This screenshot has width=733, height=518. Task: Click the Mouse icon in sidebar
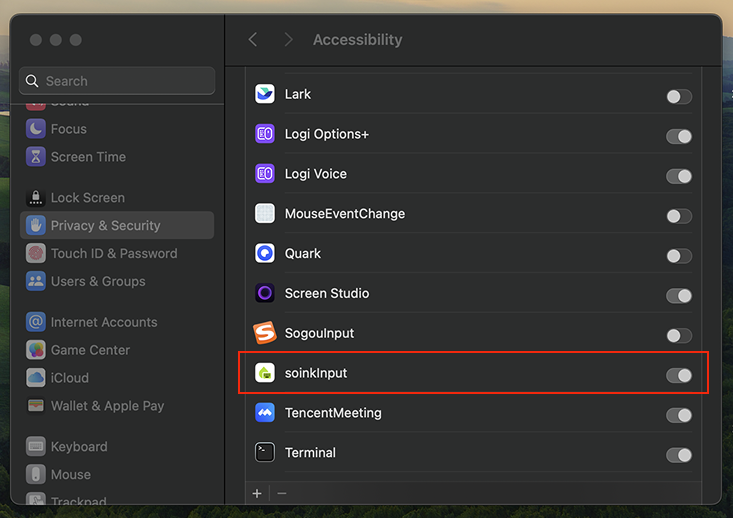pyautogui.click(x=36, y=475)
